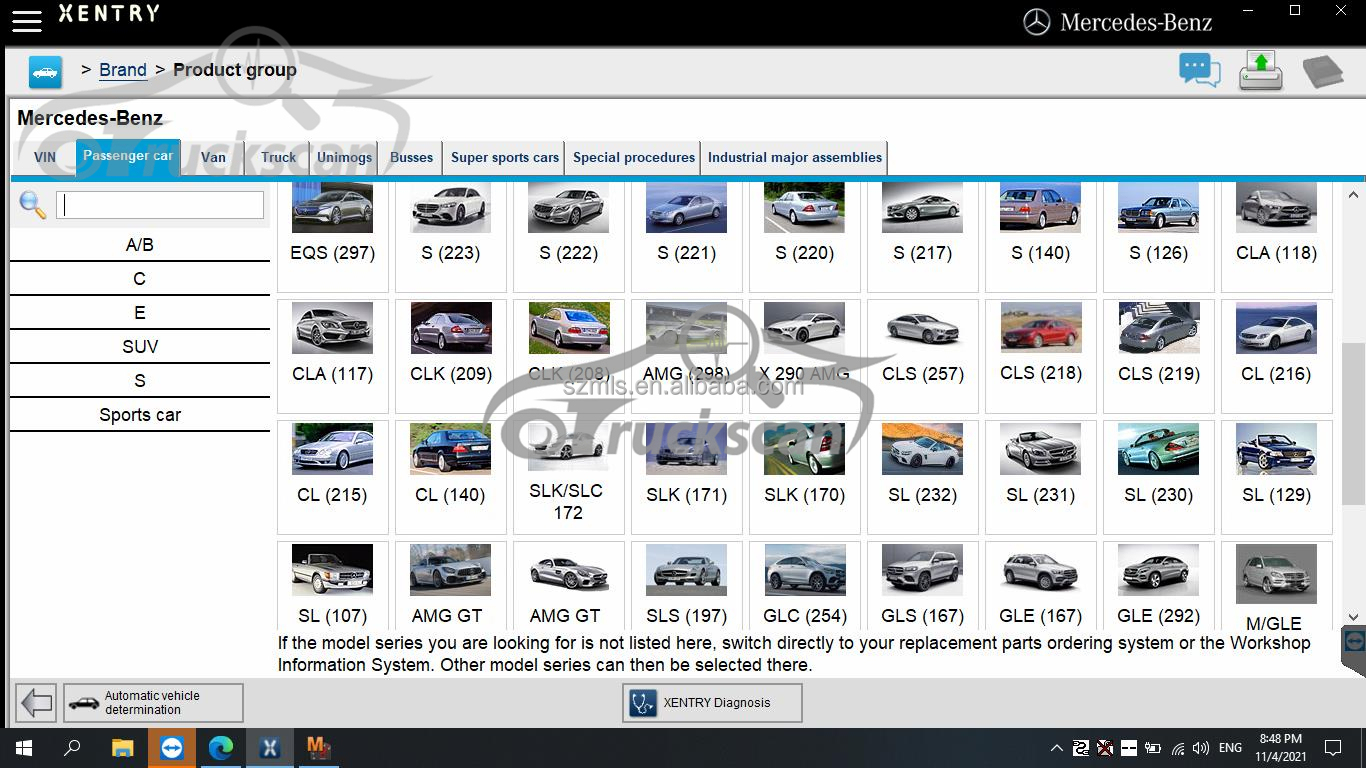The image size is (1366, 768).
Task: Open the Super sports cars tab
Action: coord(505,157)
